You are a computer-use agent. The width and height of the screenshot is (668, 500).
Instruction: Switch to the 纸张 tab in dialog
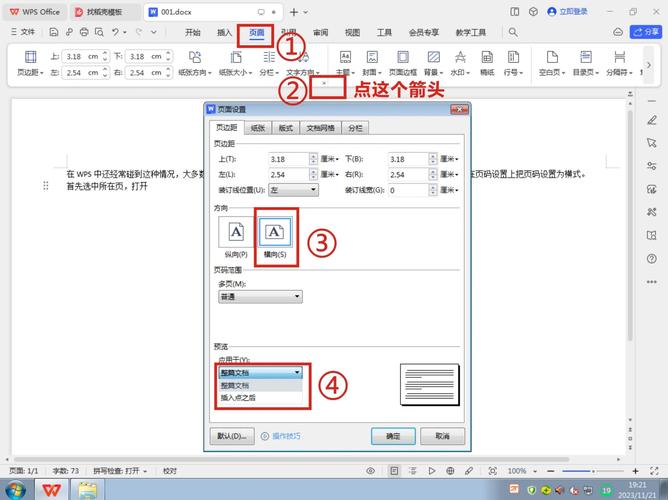[x=258, y=128]
